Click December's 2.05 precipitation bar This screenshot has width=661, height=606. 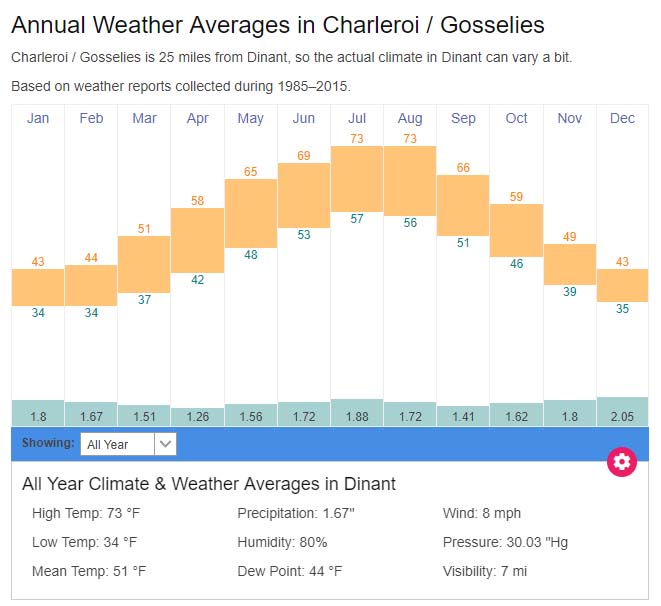[622, 412]
